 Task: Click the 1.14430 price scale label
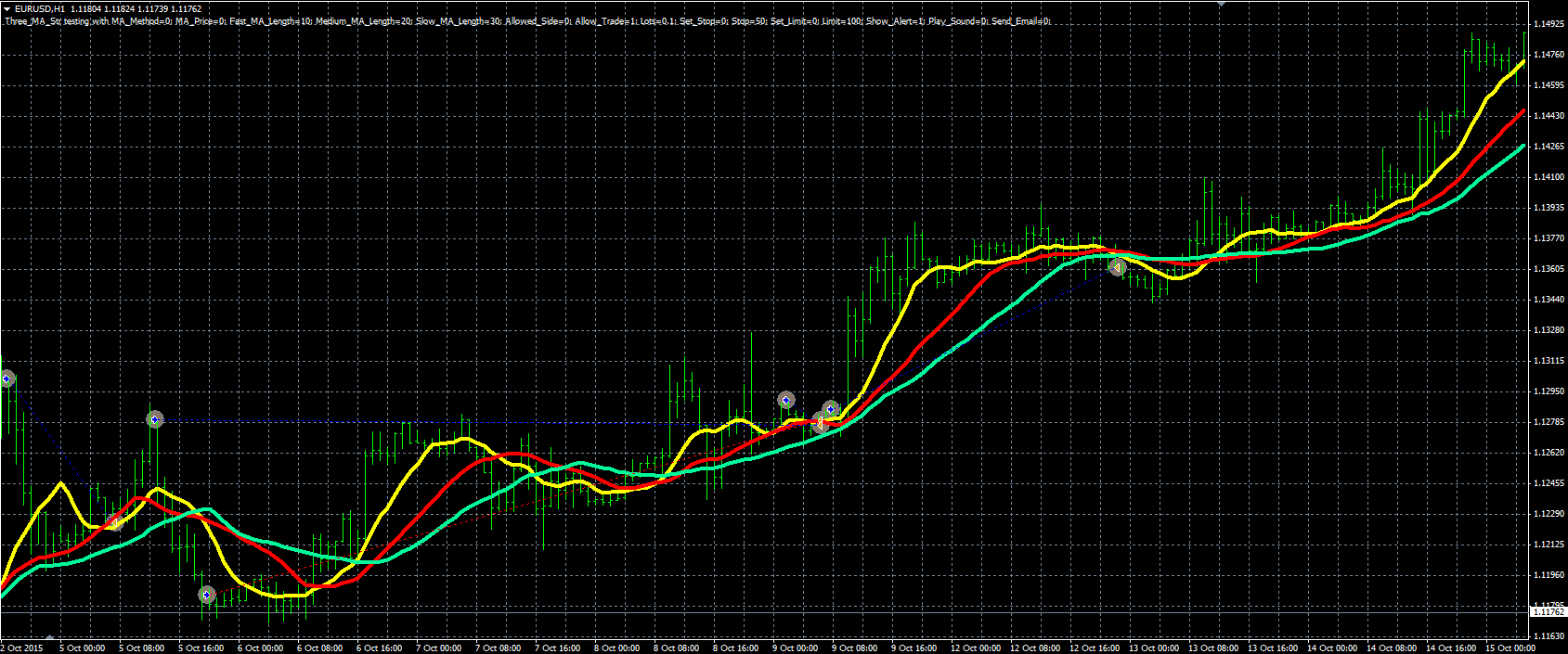click(x=1549, y=116)
